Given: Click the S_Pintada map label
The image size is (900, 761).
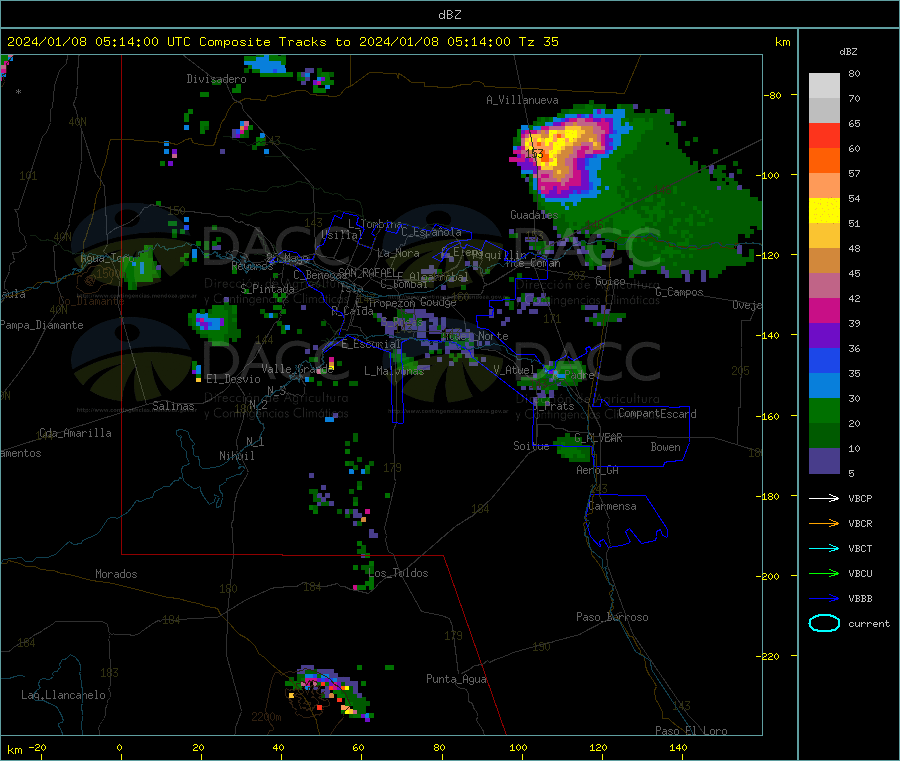Looking at the screenshot, I should pyautogui.click(x=267, y=289).
